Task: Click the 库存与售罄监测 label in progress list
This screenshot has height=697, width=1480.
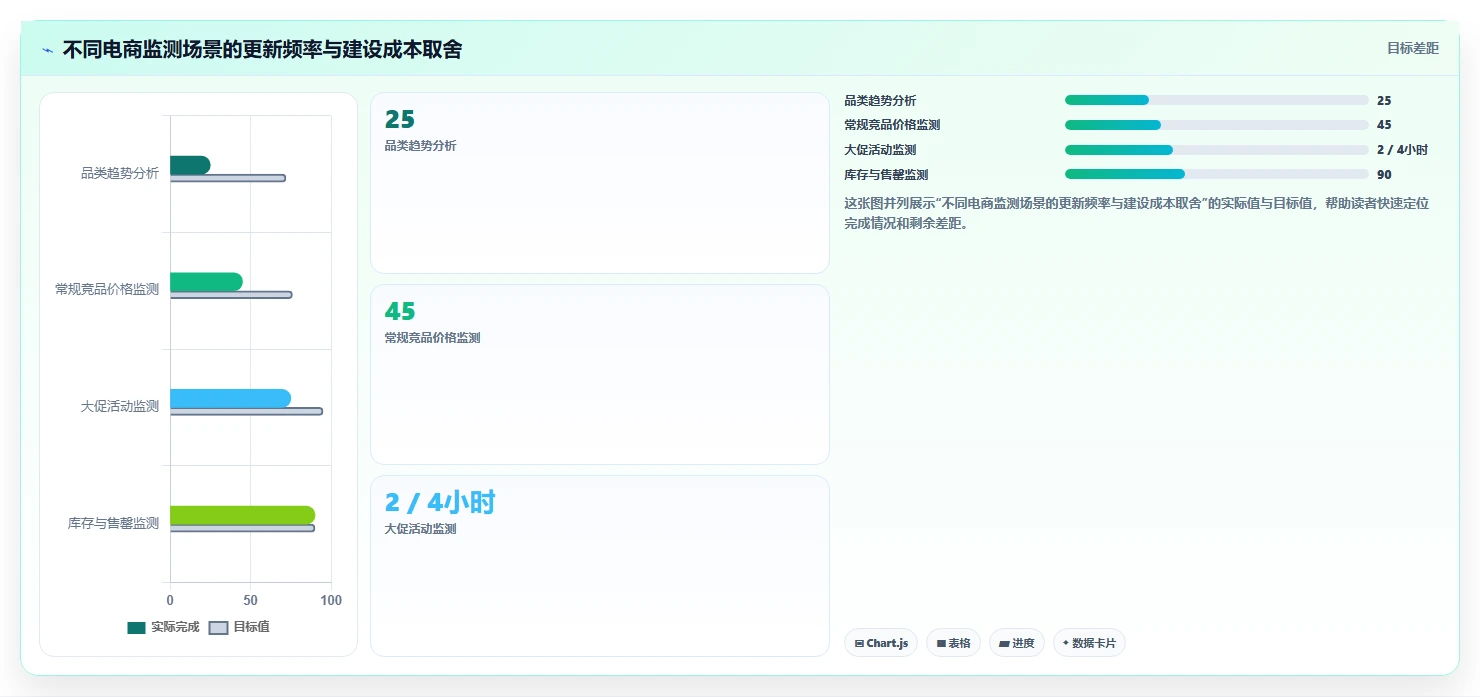Action: pyautogui.click(x=886, y=174)
